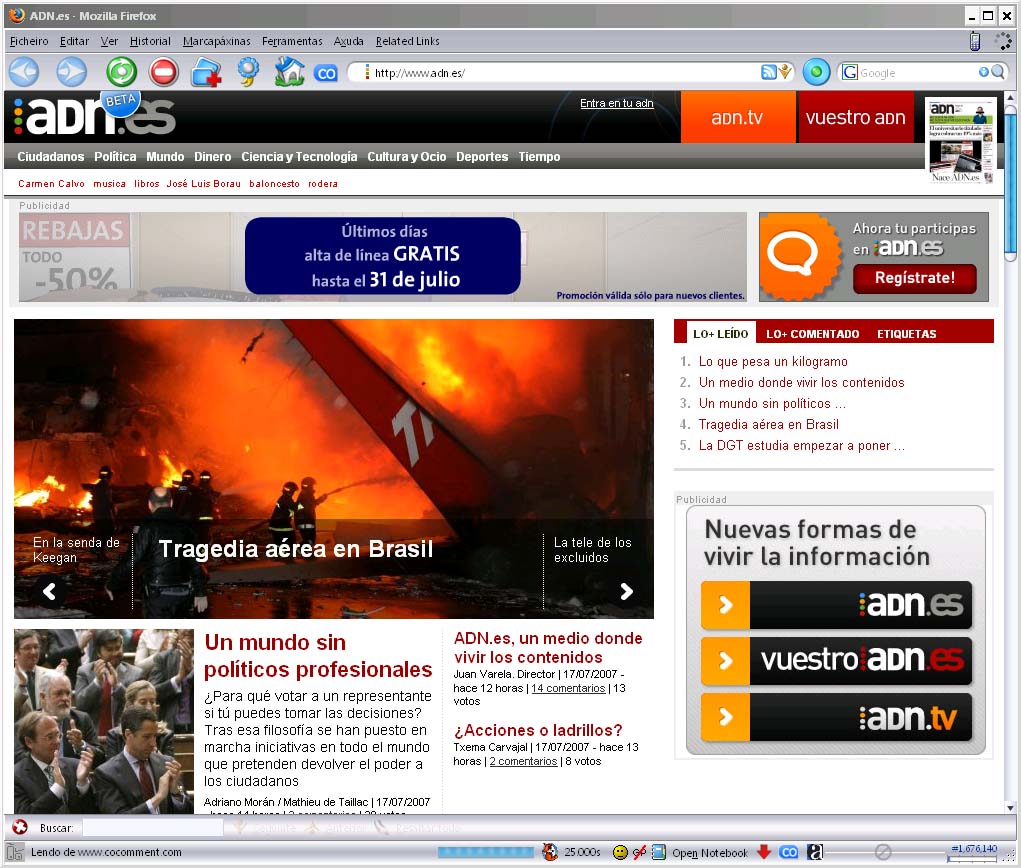Click the page info icon at the status bar's left end

pyautogui.click(x=15, y=852)
